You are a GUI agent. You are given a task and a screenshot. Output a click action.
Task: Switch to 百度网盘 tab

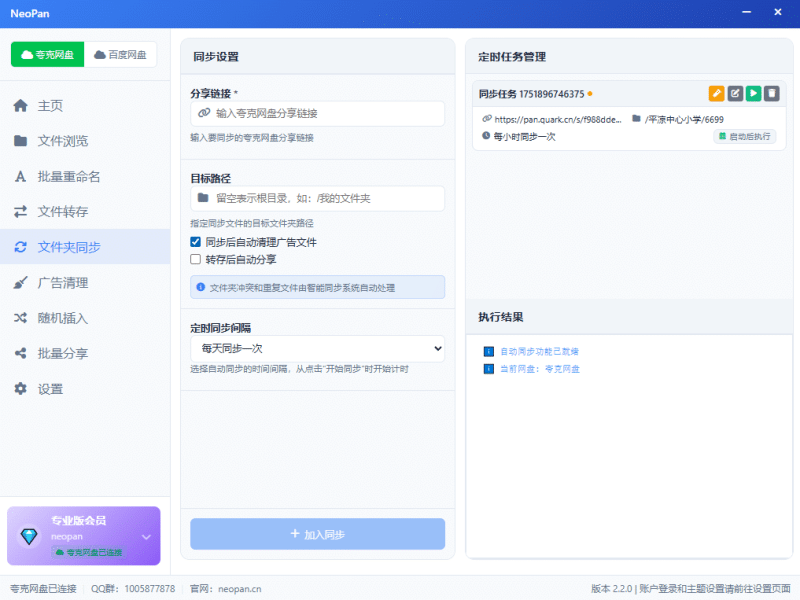coord(120,55)
